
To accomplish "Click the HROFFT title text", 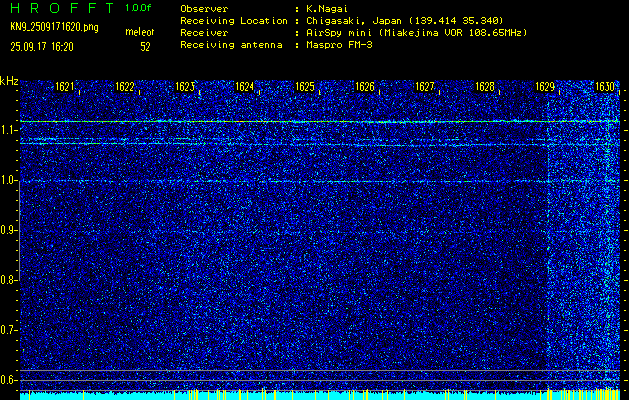I will 62,8.
